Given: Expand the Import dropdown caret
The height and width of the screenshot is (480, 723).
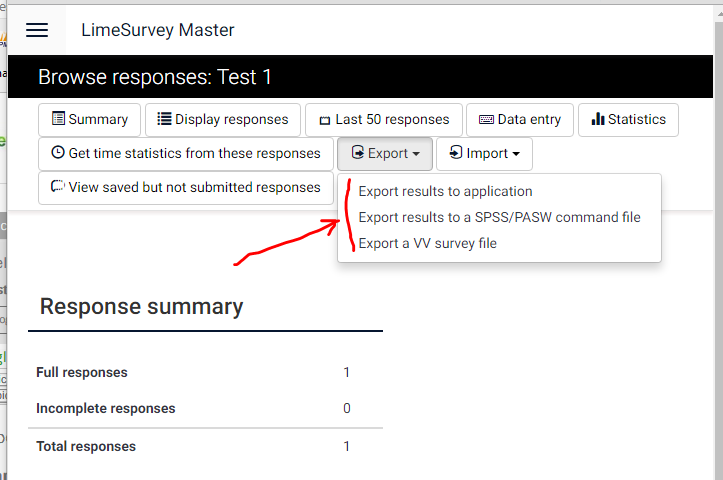Looking at the screenshot, I should [x=516, y=154].
